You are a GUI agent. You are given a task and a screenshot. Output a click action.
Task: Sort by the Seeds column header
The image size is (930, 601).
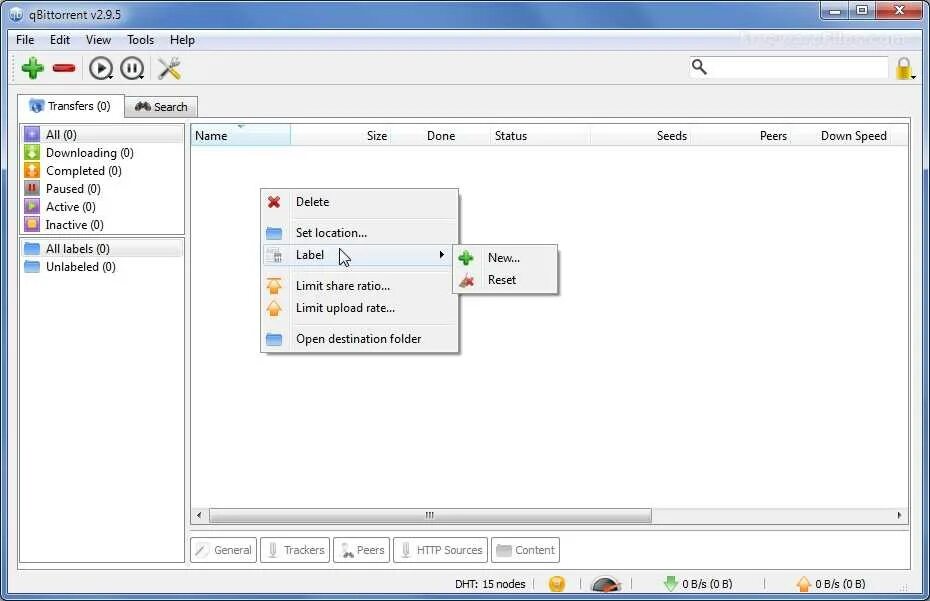click(x=641, y=136)
